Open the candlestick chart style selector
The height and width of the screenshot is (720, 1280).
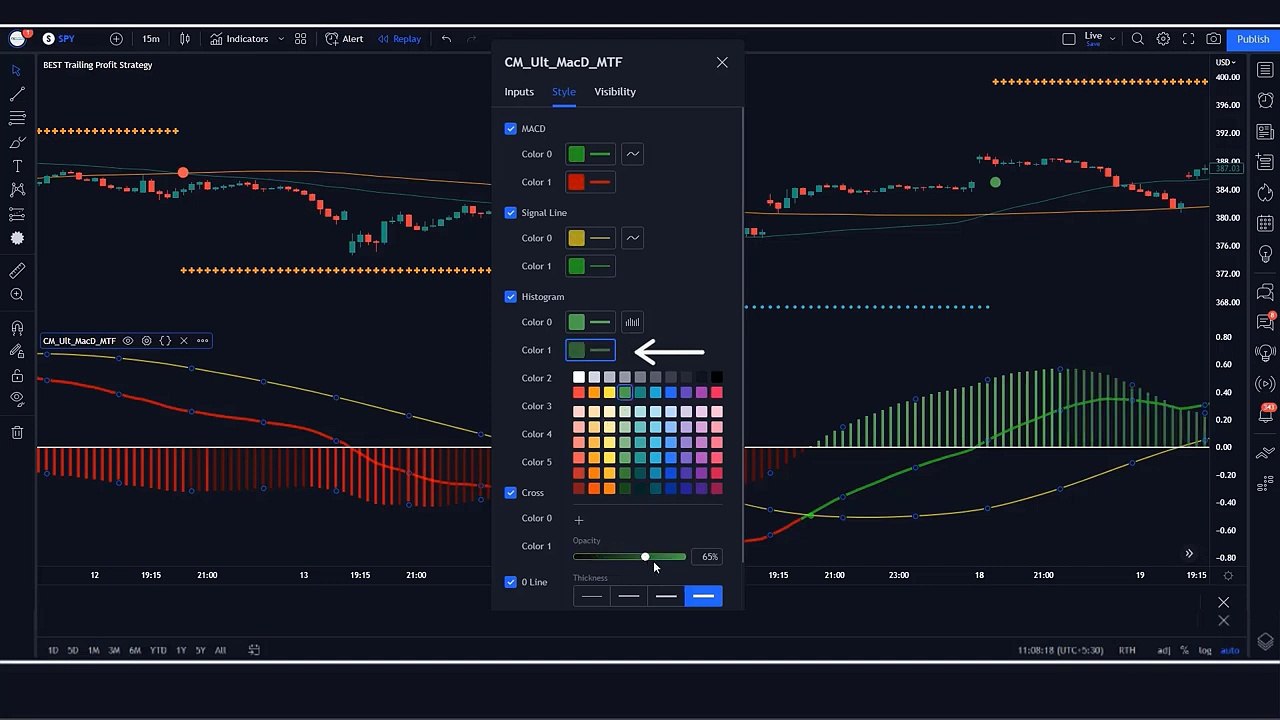tap(184, 39)
